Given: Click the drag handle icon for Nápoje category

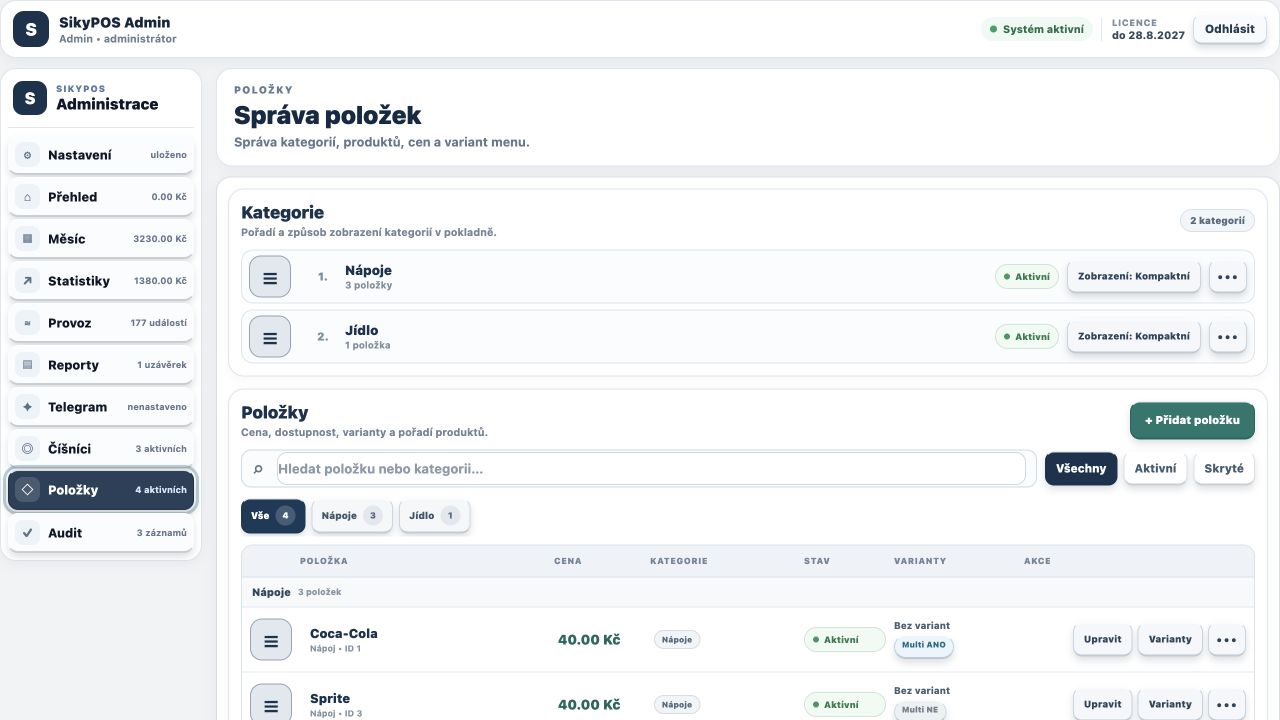Looking at the screenshot, I should coord(270,277).
